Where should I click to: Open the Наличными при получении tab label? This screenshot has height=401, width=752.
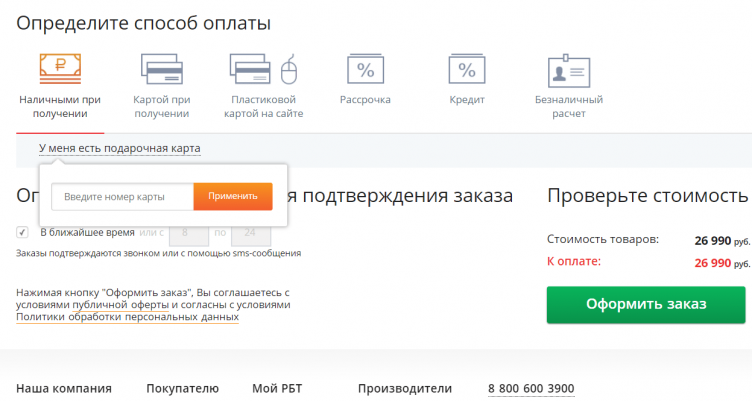coord(60,106)
